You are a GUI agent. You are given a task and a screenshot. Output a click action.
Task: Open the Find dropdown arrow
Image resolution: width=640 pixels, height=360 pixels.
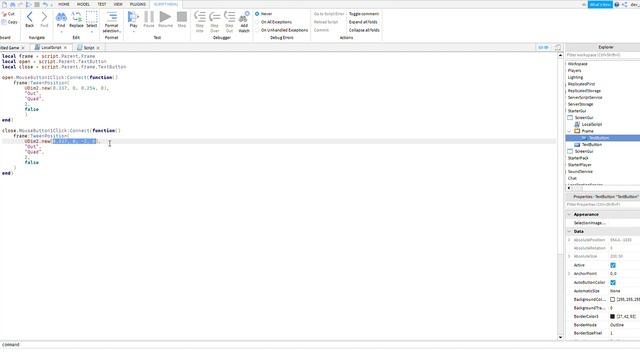coord(61,31)
